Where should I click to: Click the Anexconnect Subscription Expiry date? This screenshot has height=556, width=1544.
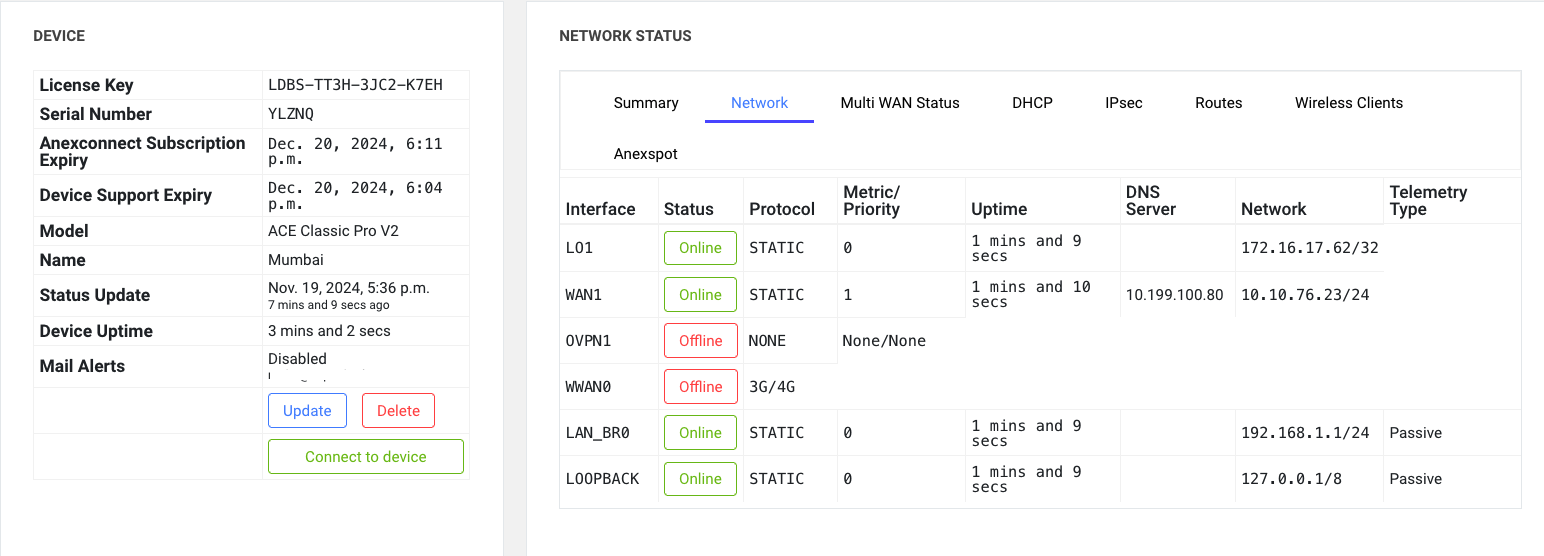click(354, 152)
